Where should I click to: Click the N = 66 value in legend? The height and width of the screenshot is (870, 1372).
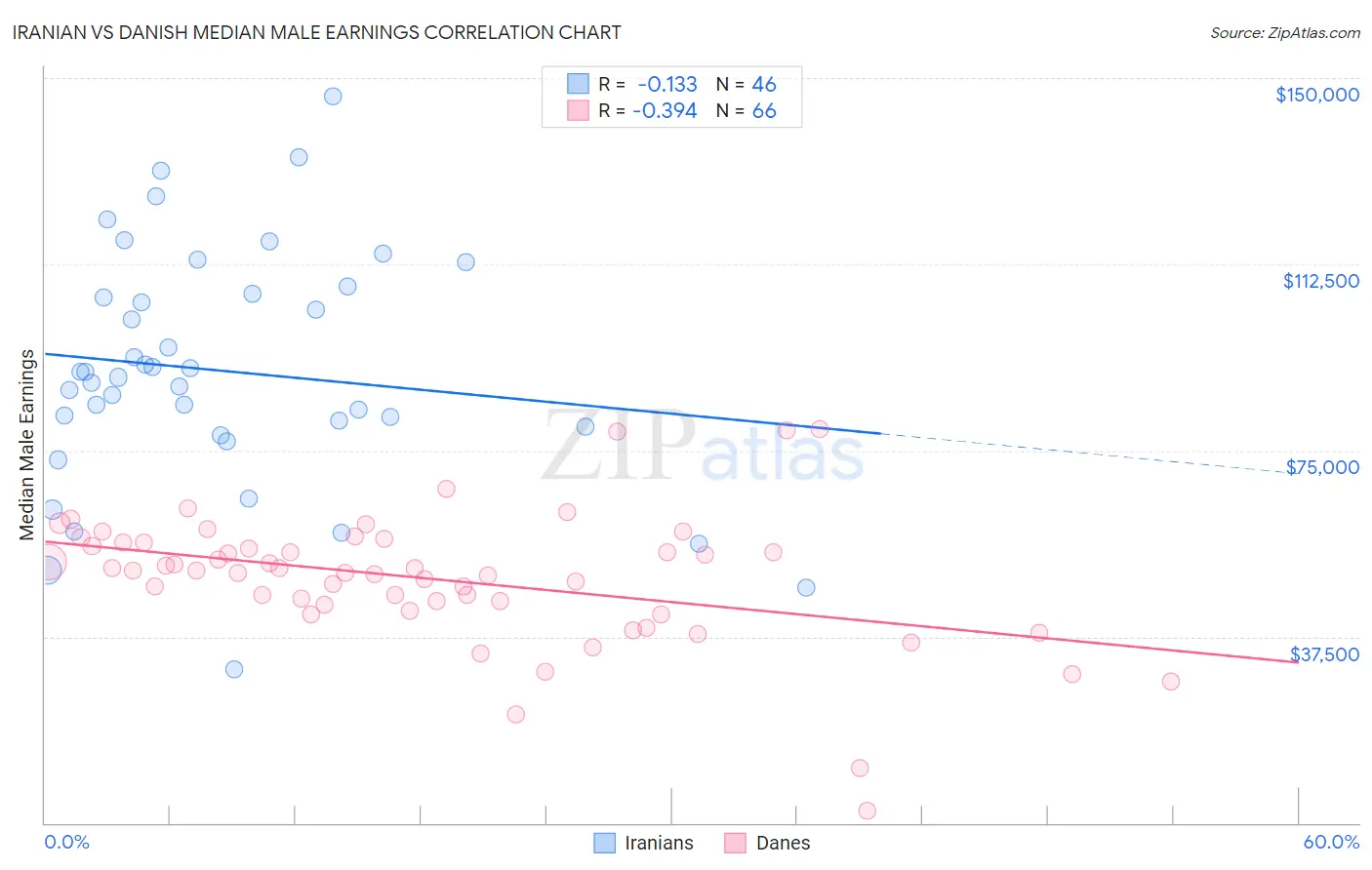click(747, 110)
